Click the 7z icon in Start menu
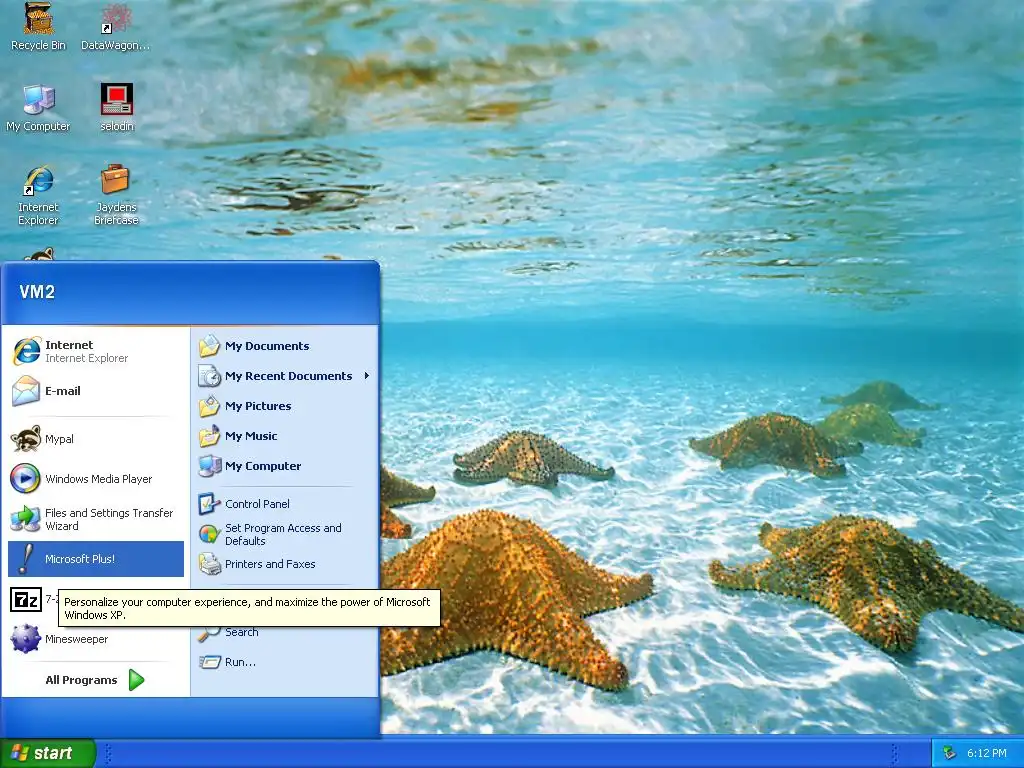 (x=25, y=599)
